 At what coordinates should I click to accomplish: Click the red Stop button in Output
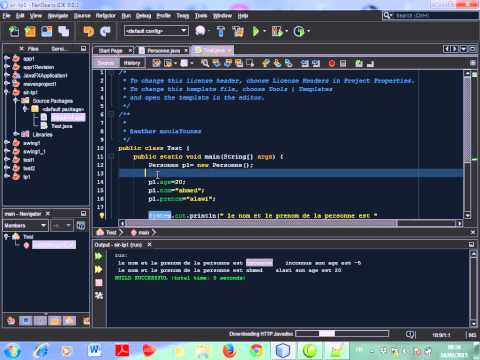point(99,283)
